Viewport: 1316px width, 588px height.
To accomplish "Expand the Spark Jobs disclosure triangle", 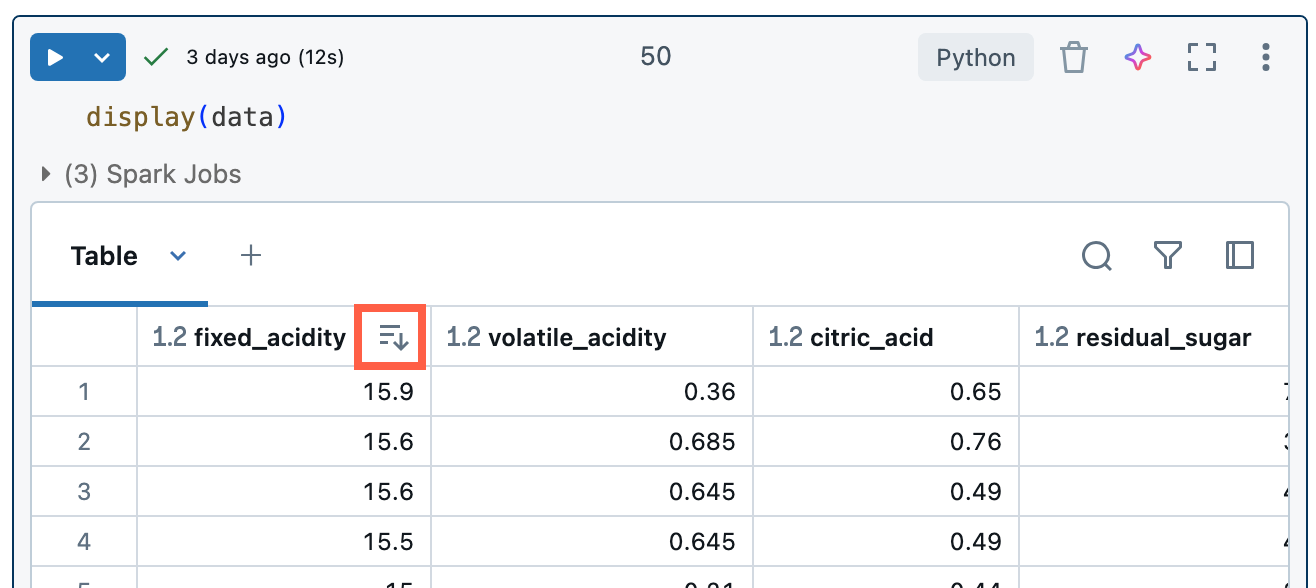I will (45, 173).
